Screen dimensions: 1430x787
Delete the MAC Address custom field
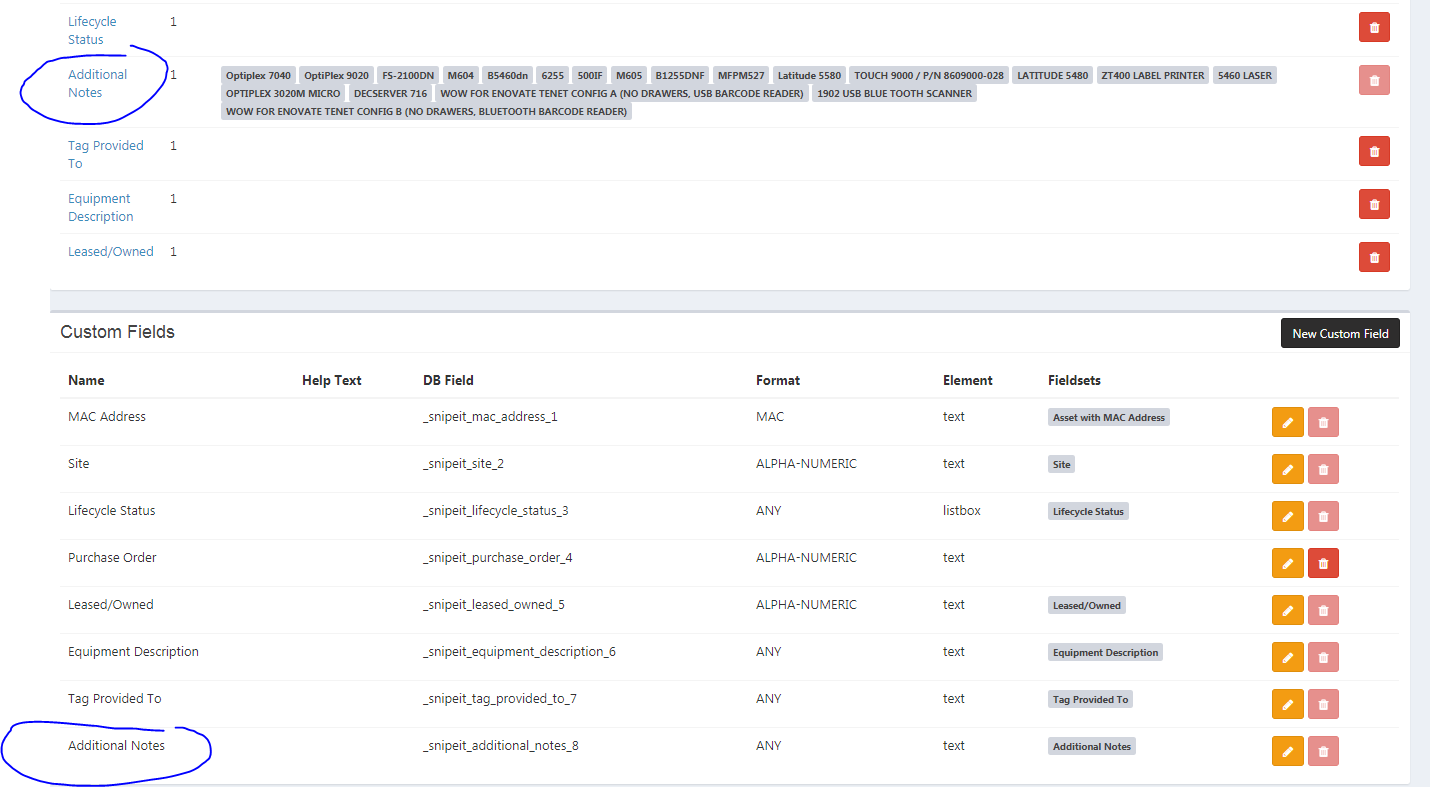[1323, 422]
